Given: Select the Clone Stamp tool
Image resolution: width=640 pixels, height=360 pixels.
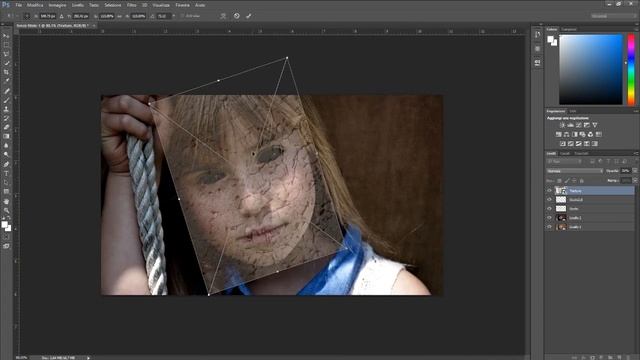Looking at the screenshot, I should coord(6,109).
